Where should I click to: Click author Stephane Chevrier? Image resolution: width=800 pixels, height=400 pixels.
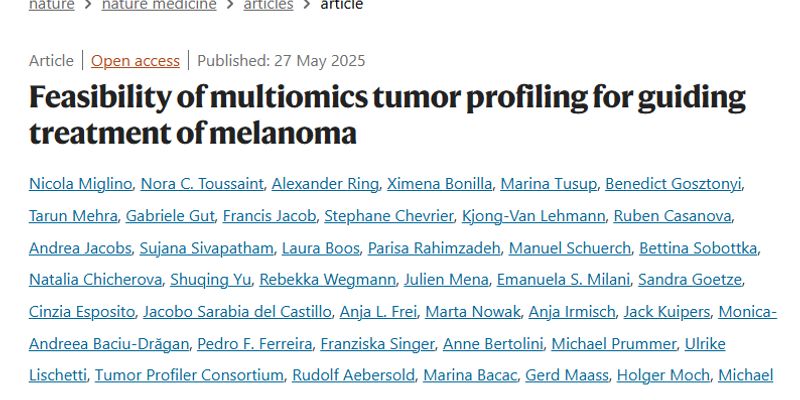pyautogui.click(x=389, y=216)
